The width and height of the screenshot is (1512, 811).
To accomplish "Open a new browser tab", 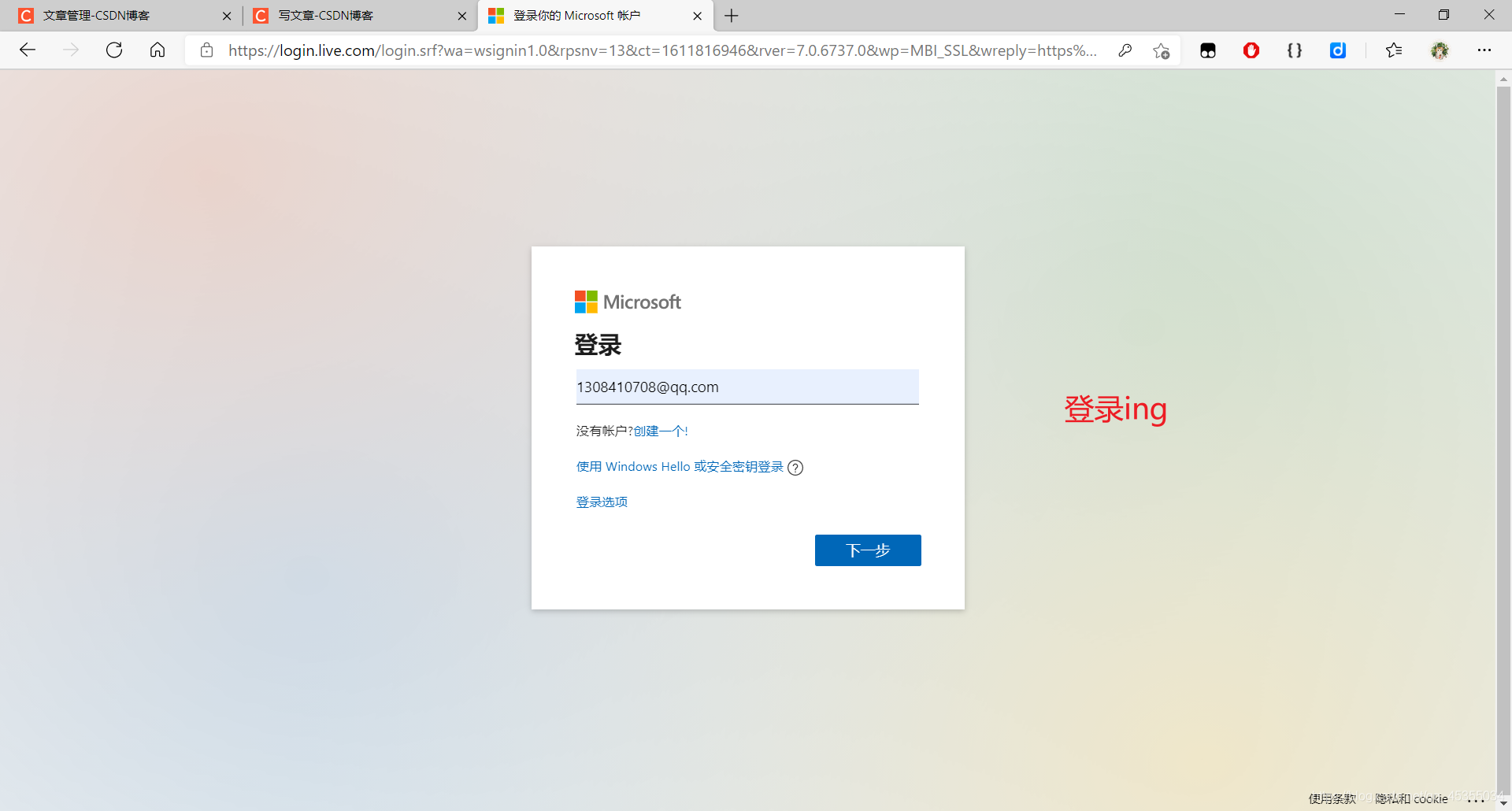I will pyautogui.click(x=732, y=16).
